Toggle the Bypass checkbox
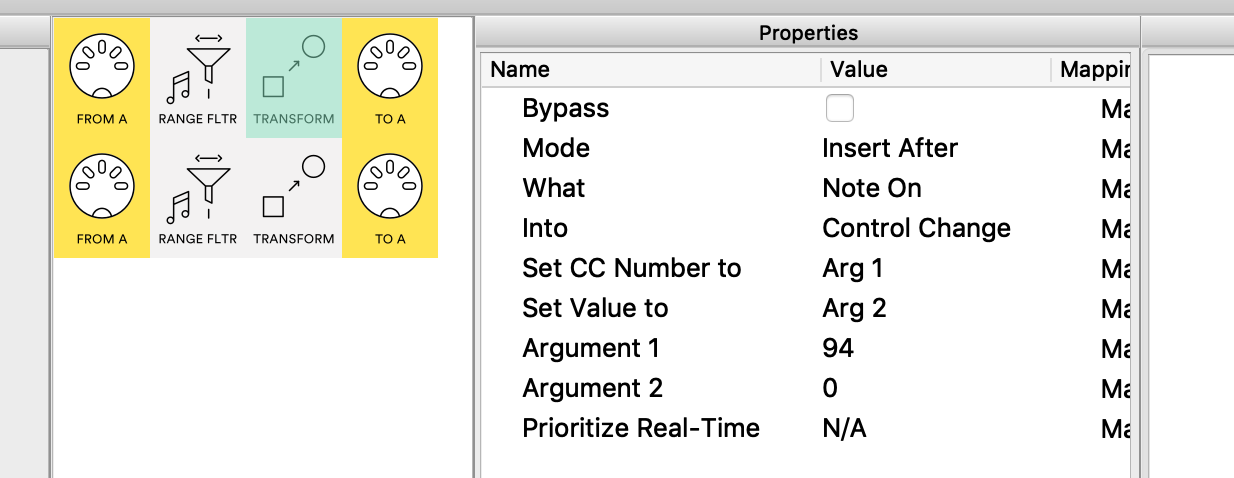 pyautogui.click(x=840, y=108)
